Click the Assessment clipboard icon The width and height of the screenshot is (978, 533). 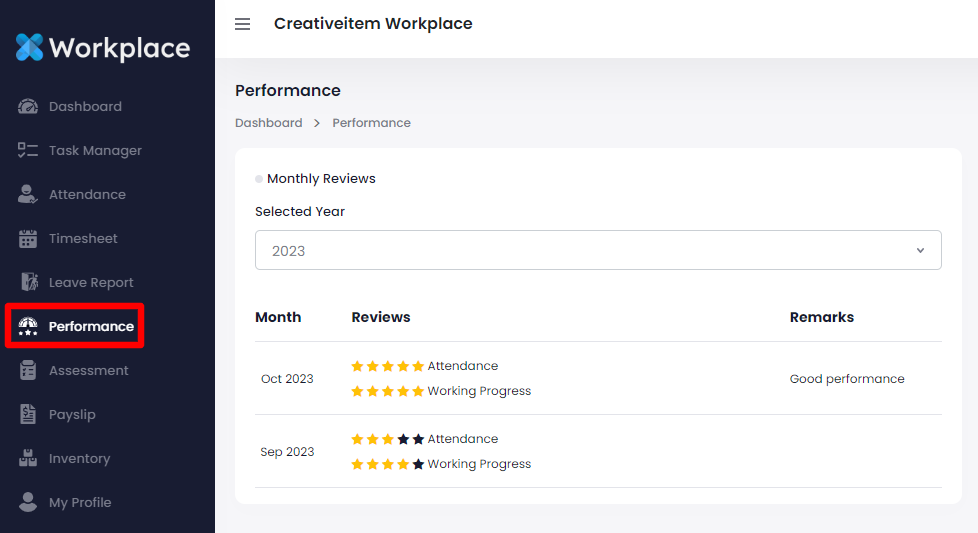(28, 371)
